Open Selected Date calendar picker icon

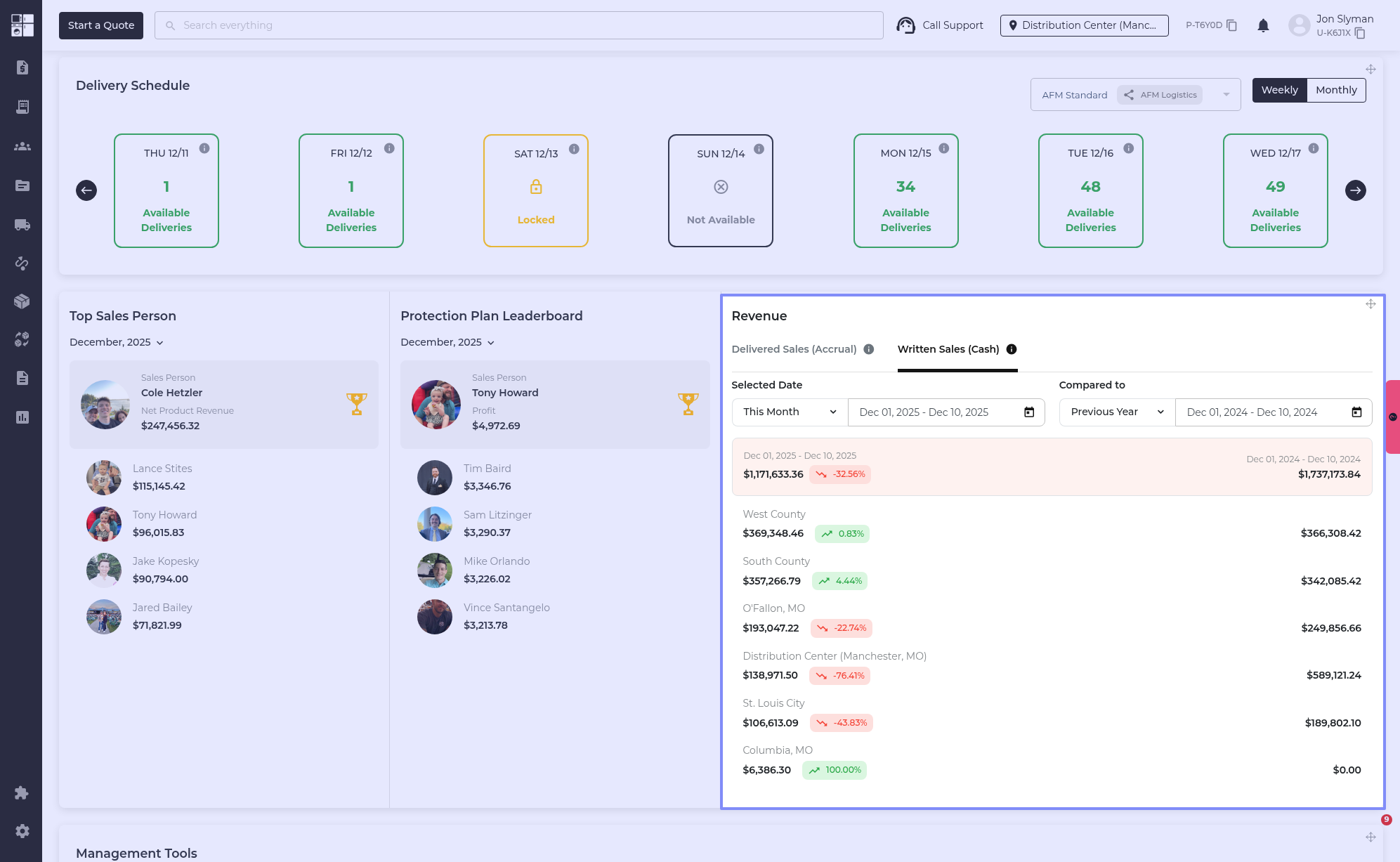point(1029,412)
